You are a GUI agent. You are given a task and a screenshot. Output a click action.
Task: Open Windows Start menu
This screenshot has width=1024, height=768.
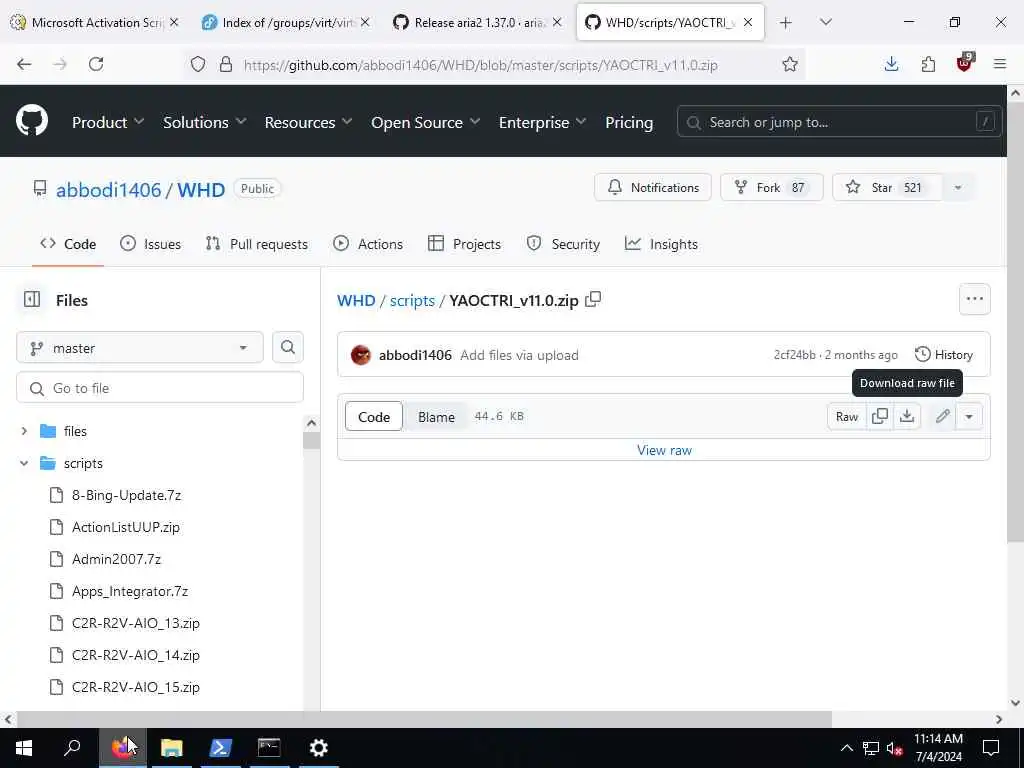coord(24,748)
